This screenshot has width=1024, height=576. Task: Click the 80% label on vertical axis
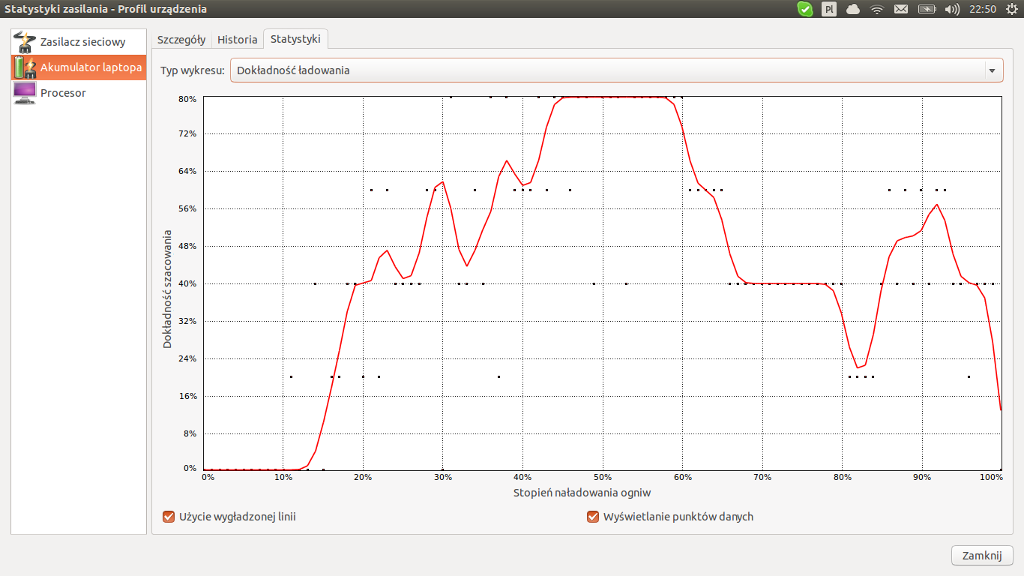(x=187, y=99)
